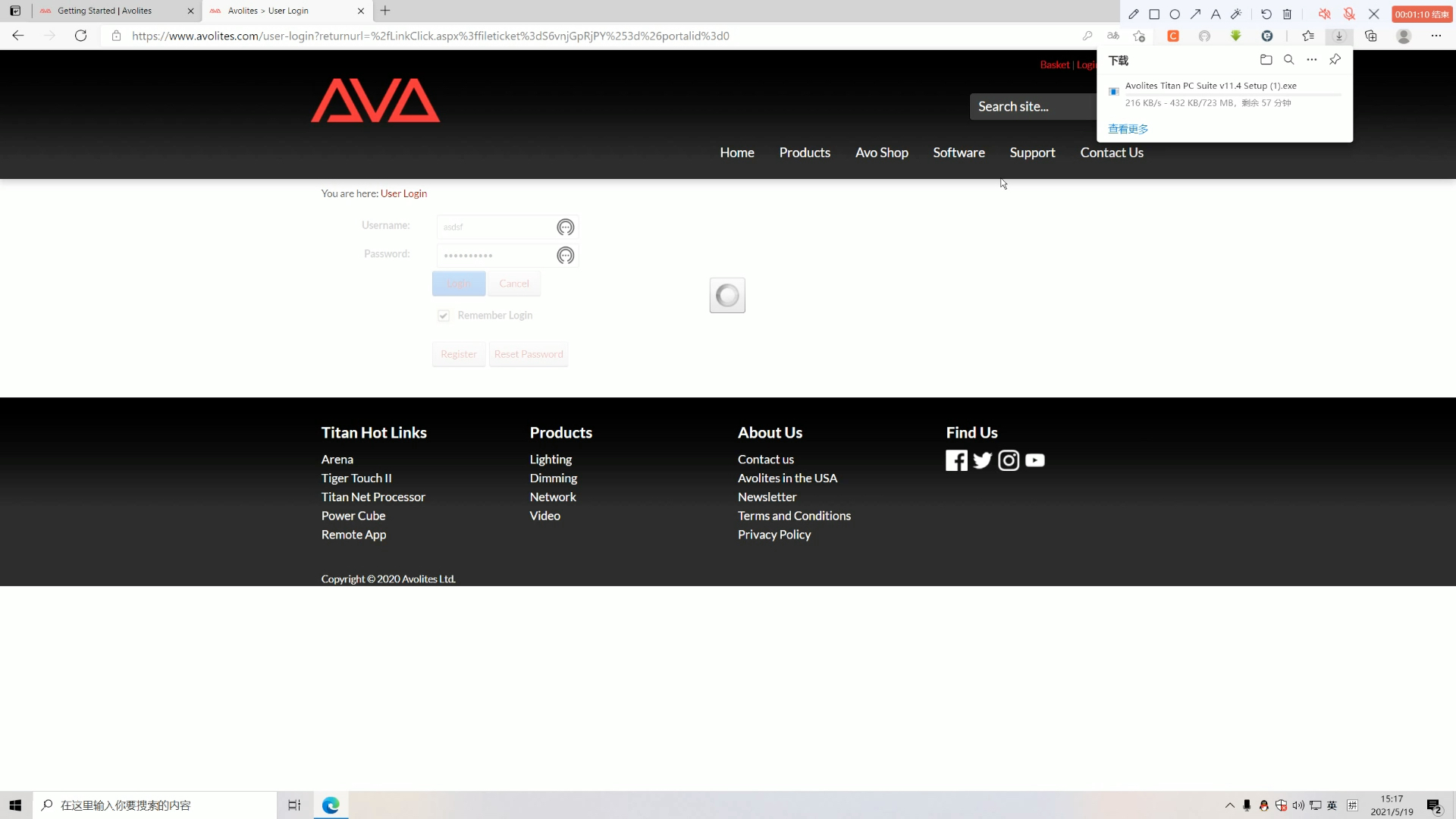Click the Reset Password button
This screenshot has height=819, width=1456.
click(529, 354)
